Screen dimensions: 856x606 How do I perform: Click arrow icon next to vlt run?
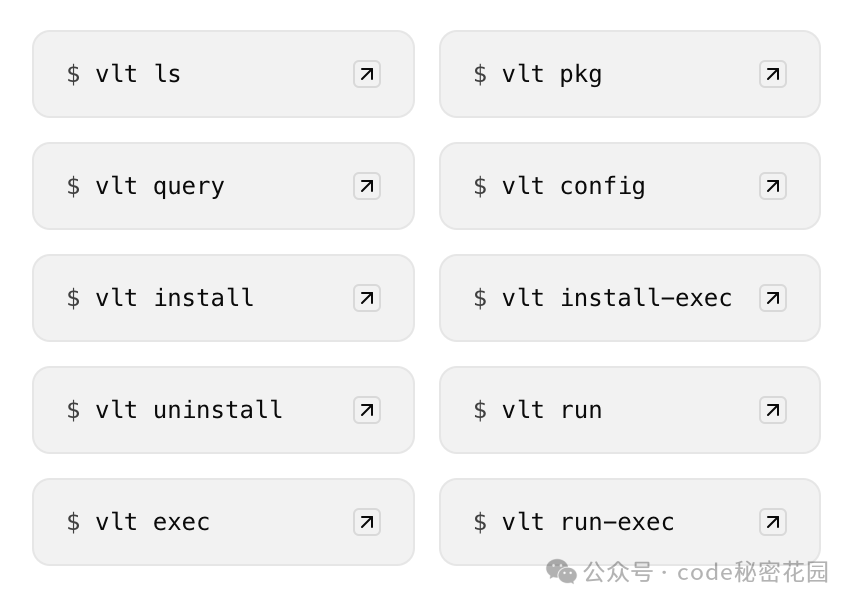pyautogui.click(x=773, y=410)
